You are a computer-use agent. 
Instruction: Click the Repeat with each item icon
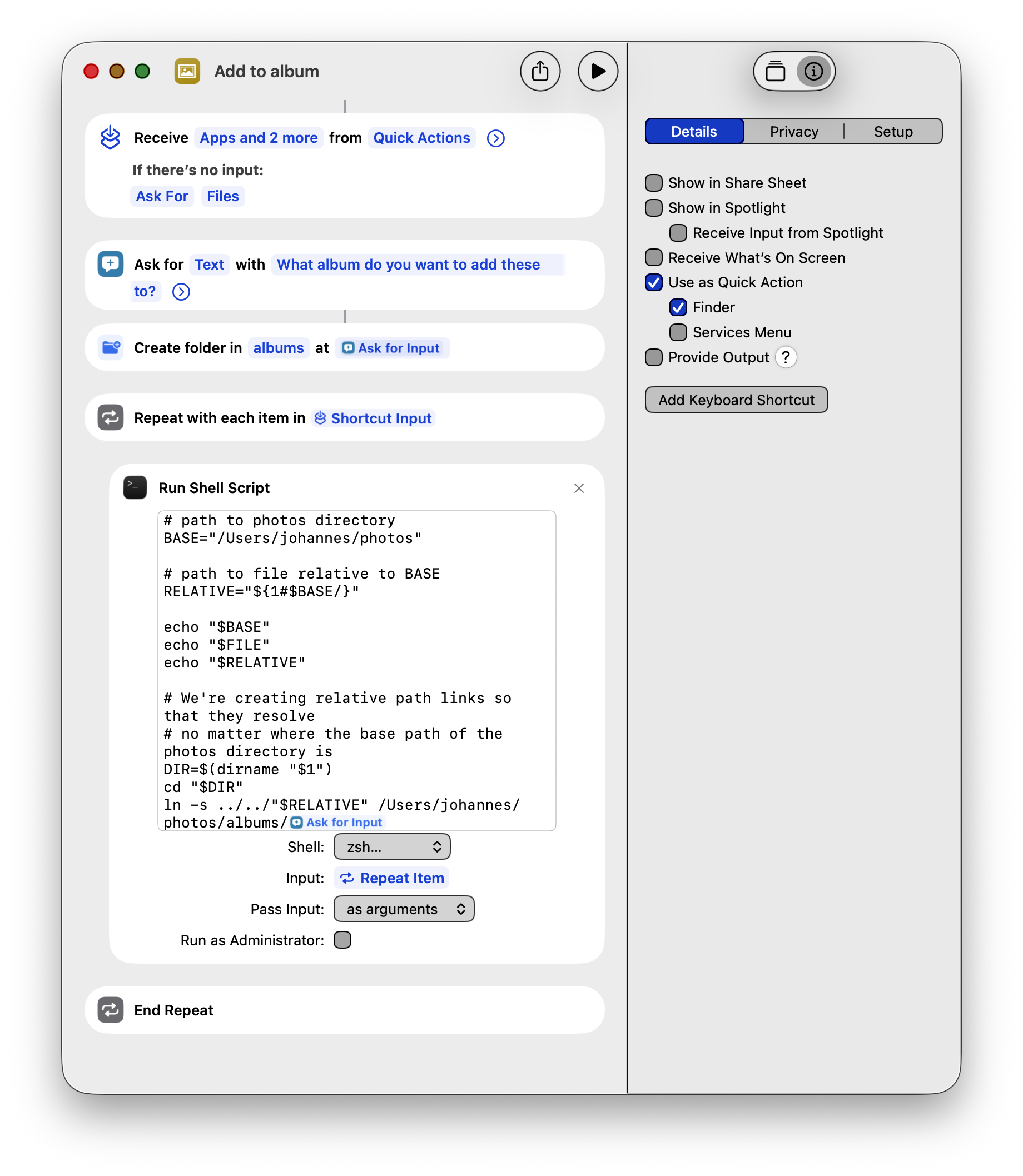pos(111,418)
